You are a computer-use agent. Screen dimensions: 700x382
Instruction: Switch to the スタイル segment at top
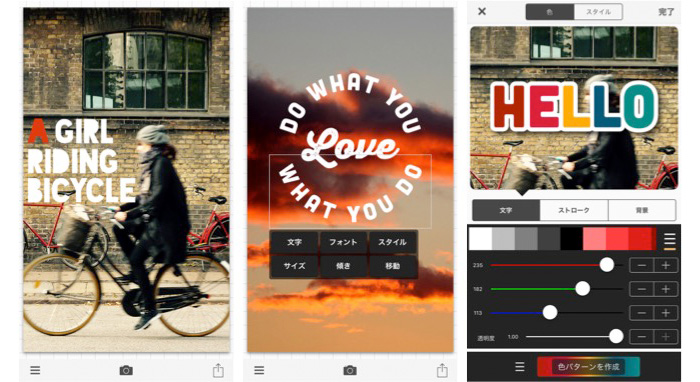[x=598, y=12]
